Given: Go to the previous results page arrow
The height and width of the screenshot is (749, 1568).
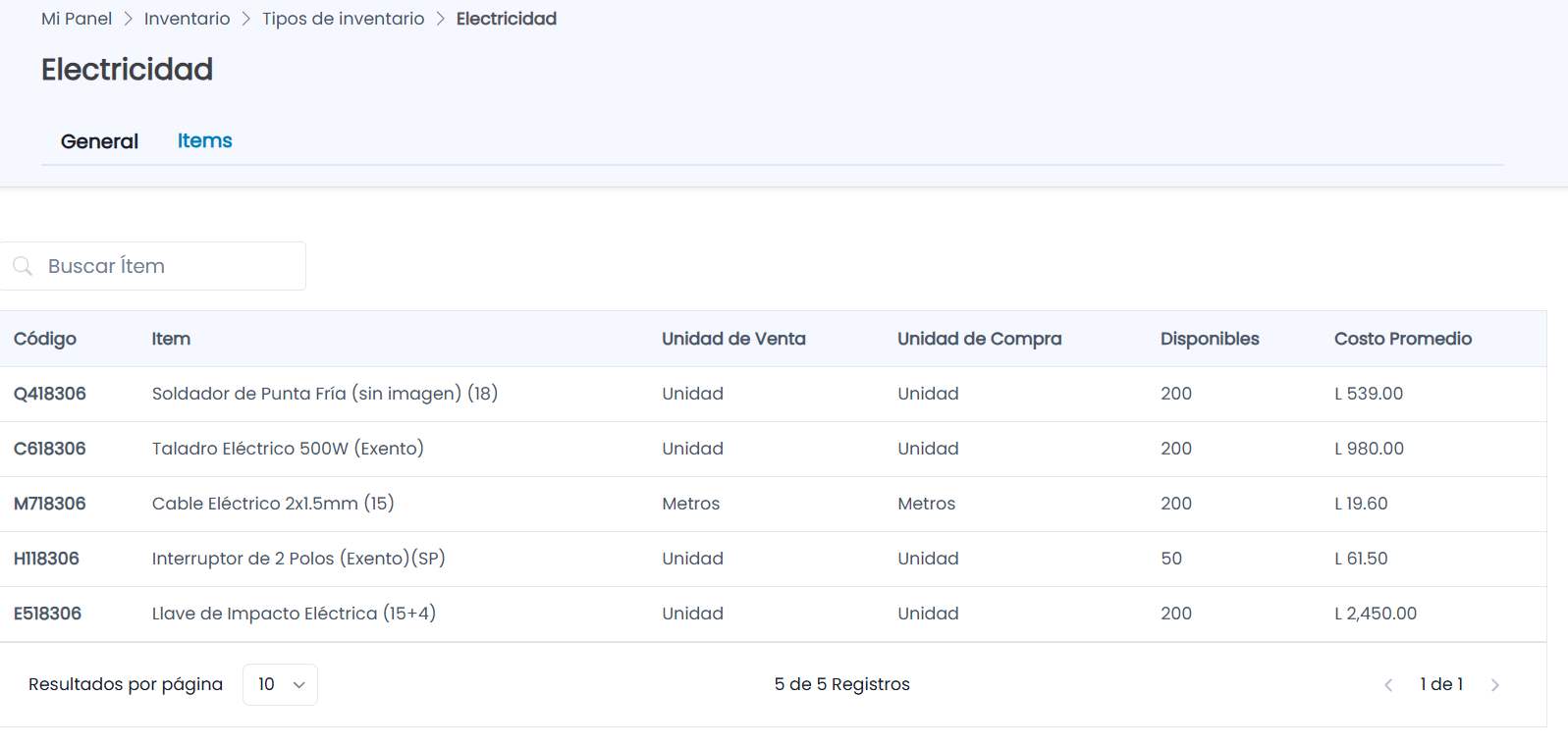Looking at the screenshot, I should pyautogui.click(x=1388, y=685).
